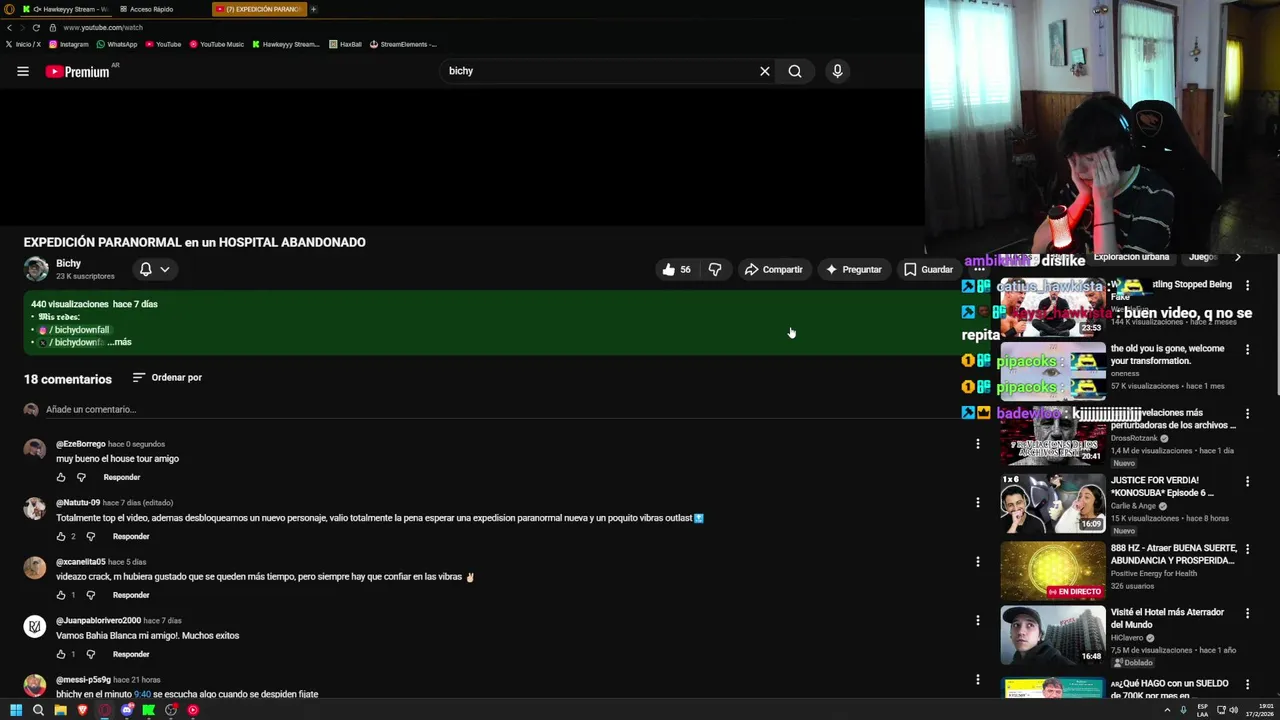1280x720 pixels.
Task: Open the Windows Start menu
Action: pyautogui.click(x=16, y=710)
